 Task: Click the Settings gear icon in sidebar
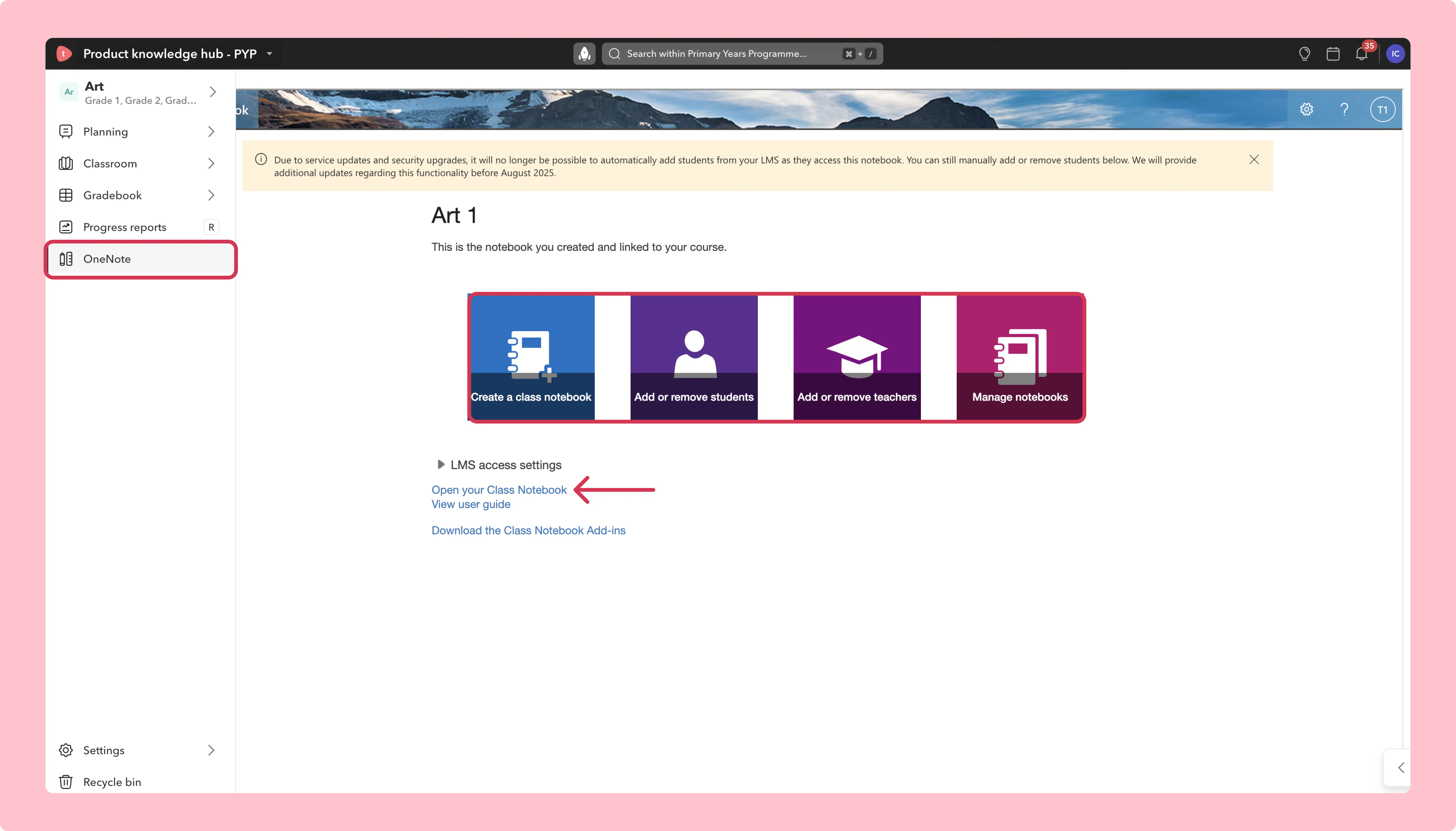point(66,750)
